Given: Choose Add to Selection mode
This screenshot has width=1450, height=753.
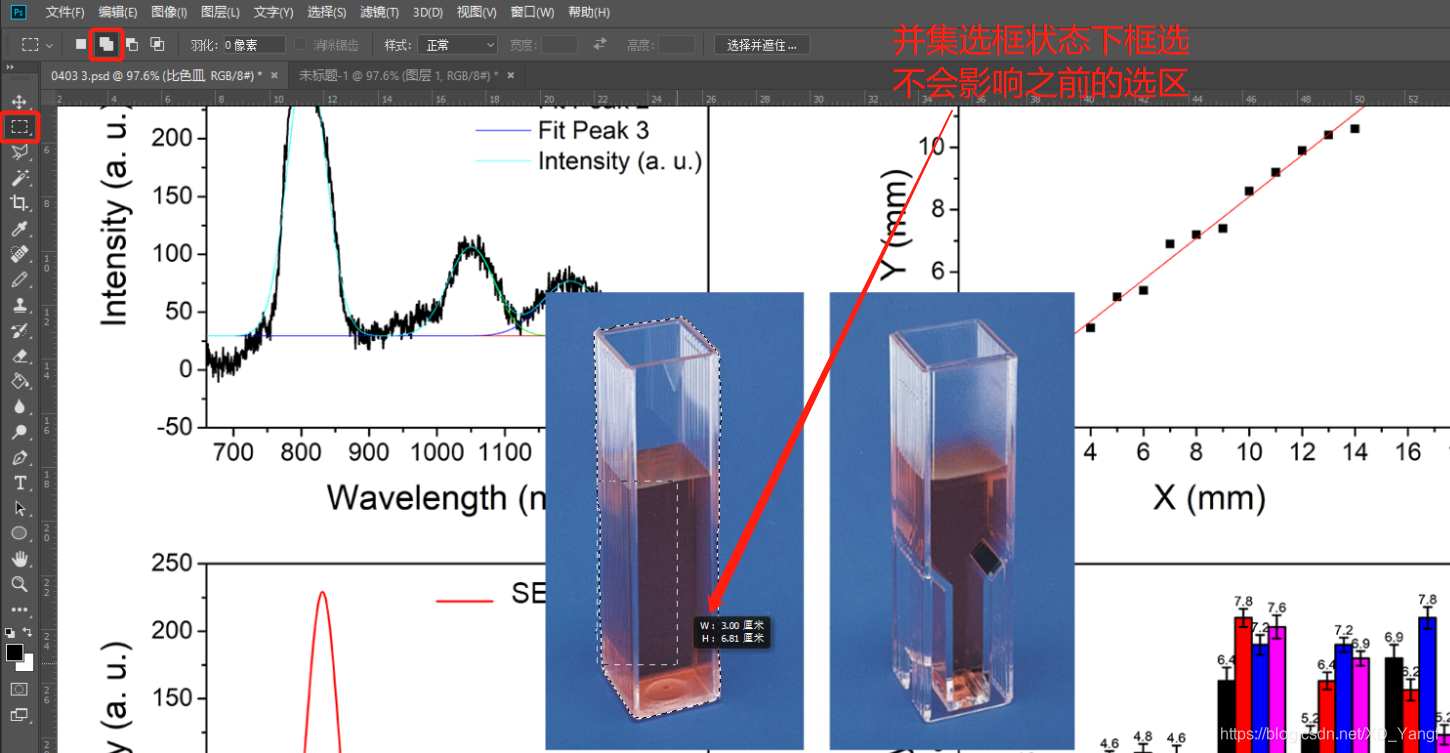Looking at the screenshot, I should (x=106, y=45).
